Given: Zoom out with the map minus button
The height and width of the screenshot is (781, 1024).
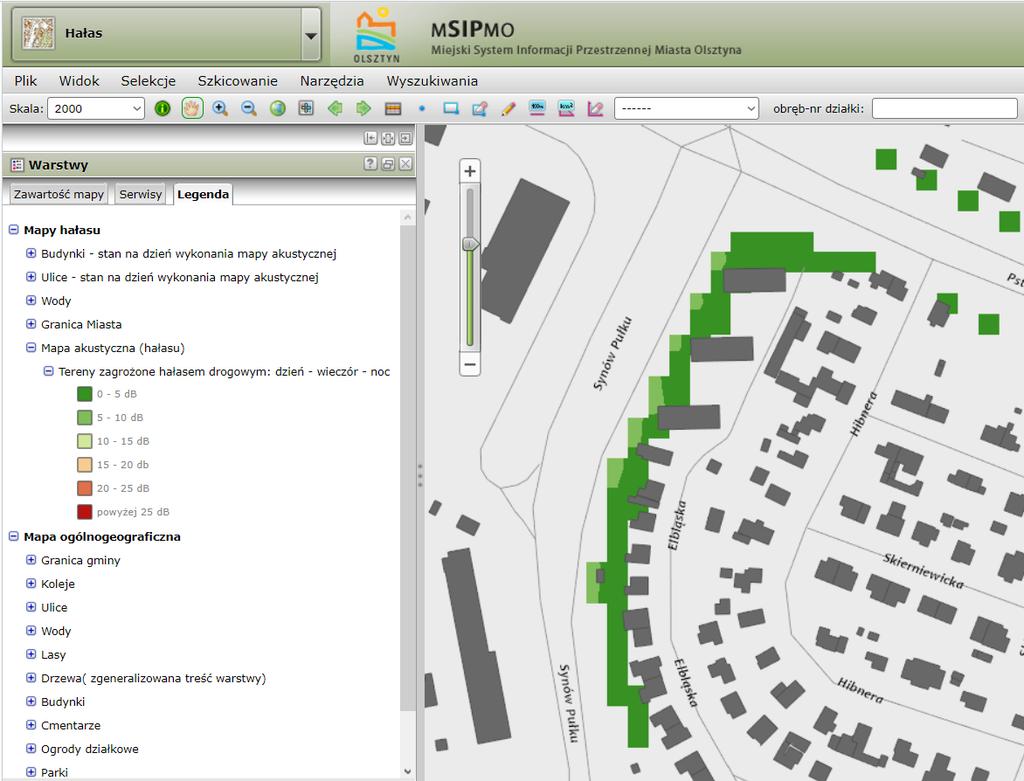Looking at the screenshot, I should 470,364.
